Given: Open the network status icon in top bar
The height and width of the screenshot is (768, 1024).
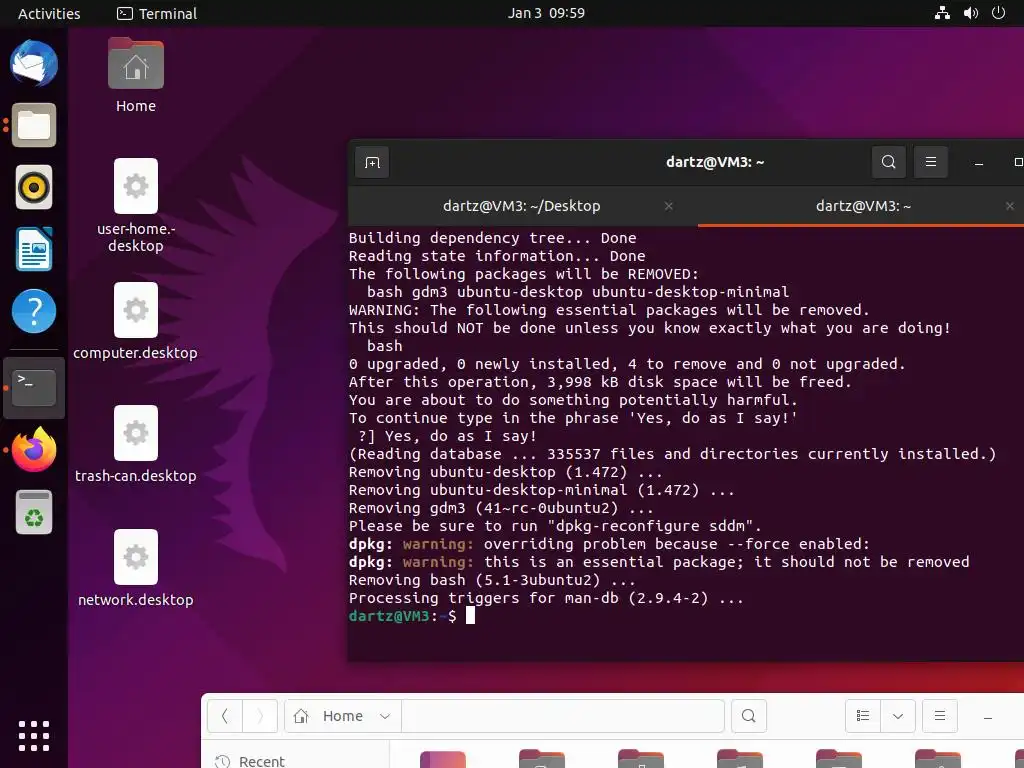Looking at the screenshot, I should tap(942, 13).
